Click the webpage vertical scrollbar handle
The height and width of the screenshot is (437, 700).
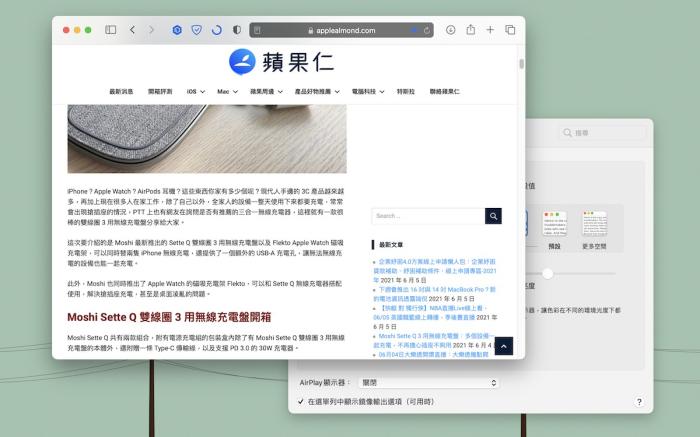click(x=521, y=64)
